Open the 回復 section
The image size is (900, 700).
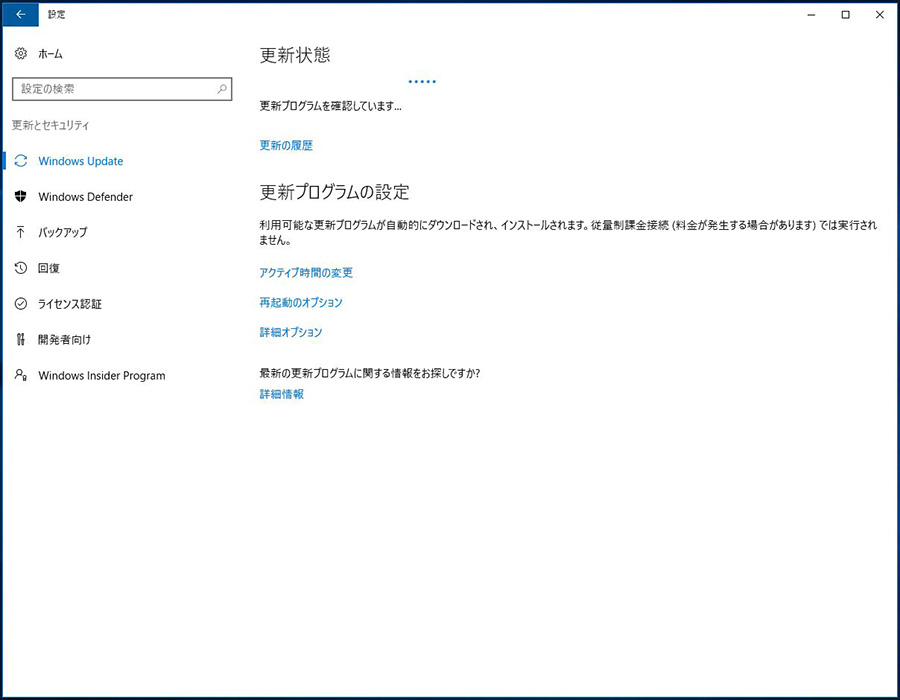[x=49, y=268]
